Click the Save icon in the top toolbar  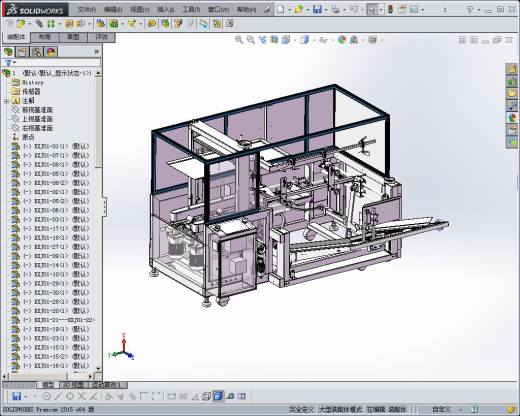pyautogui.click(x=317, y=9)
